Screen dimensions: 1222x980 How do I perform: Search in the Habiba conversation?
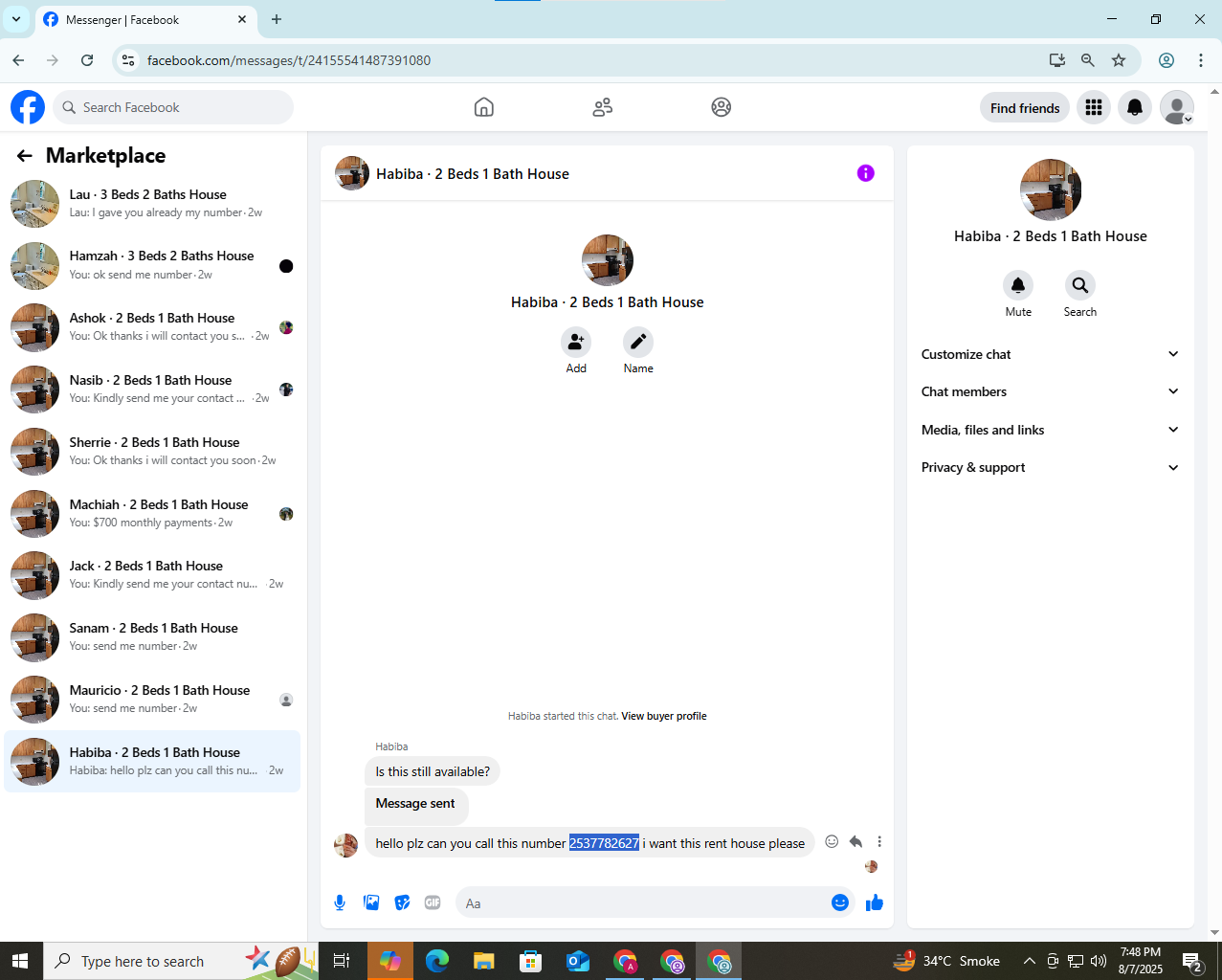1080,285
